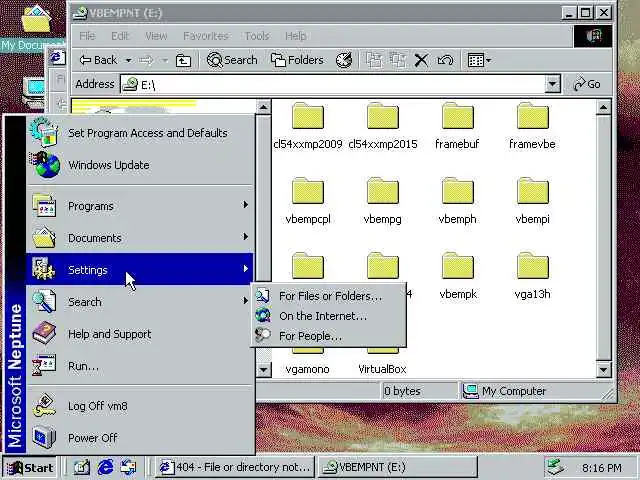
Task: Open Set Program Access and Defaults
Action: coord(140,133)
